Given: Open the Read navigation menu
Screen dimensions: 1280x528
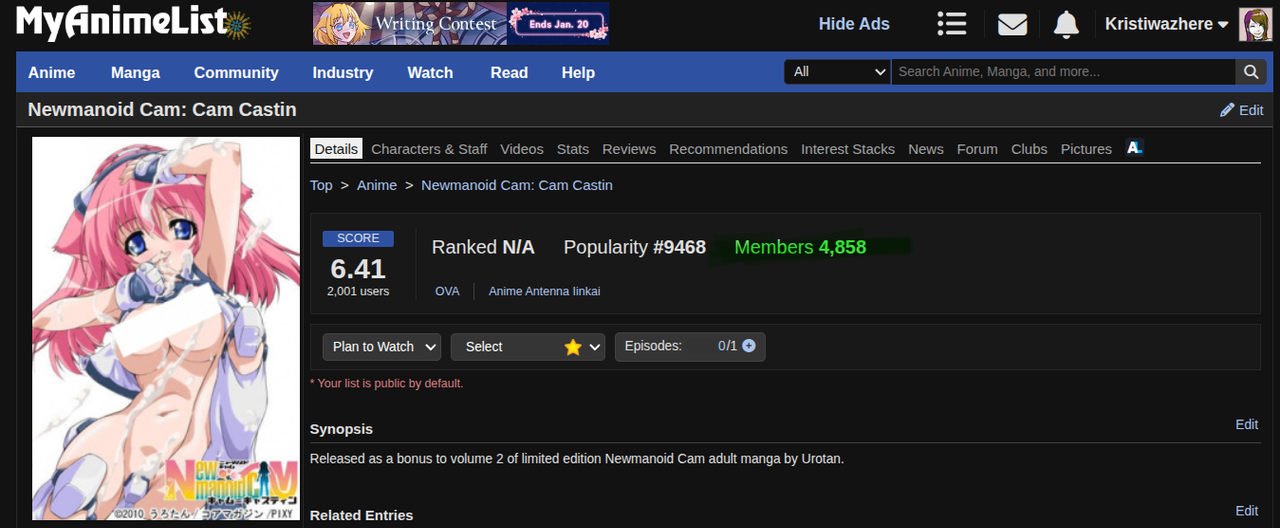Looking at the screenshot, I should click(x=509, y=72).
